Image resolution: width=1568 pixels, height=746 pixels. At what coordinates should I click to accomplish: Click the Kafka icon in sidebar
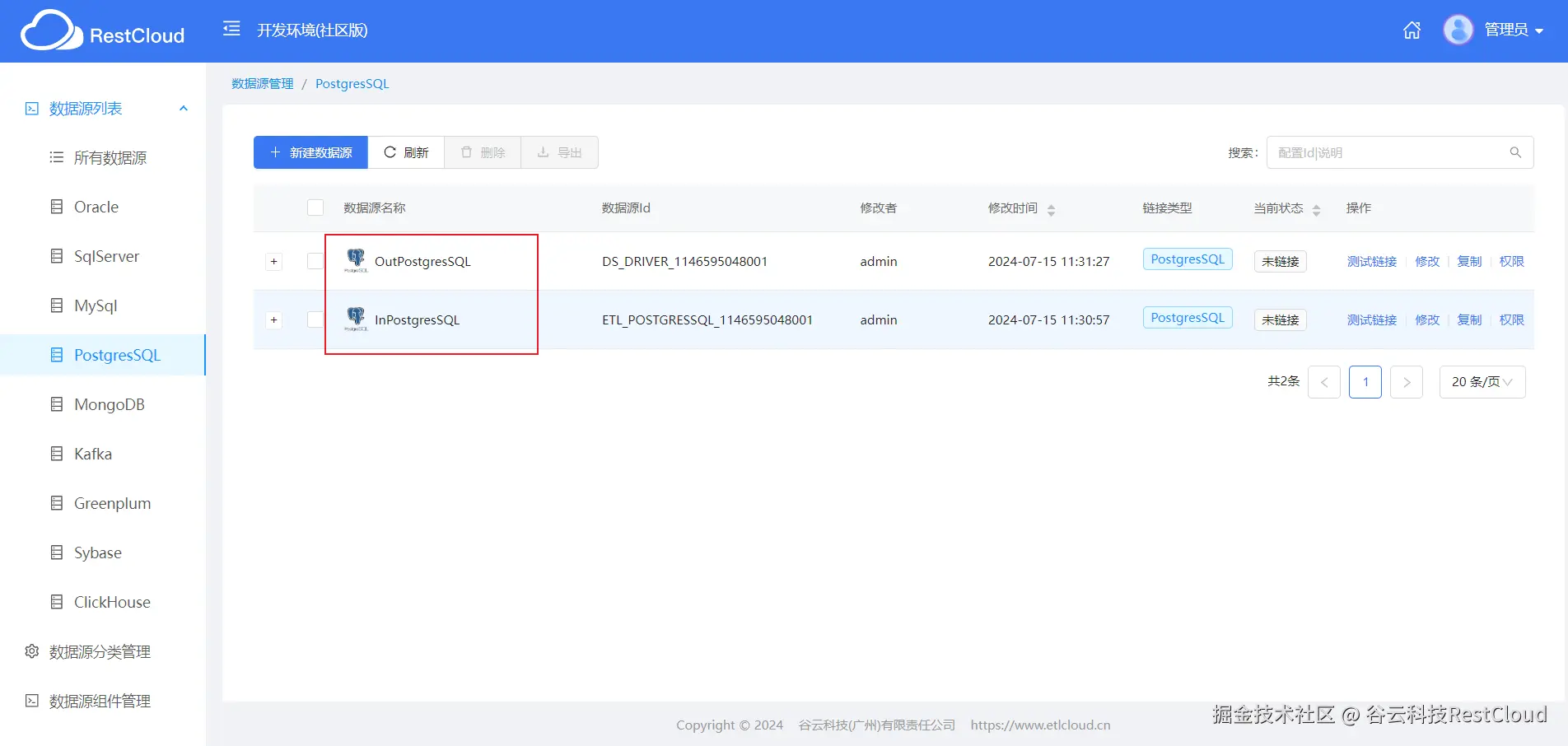[x=57, y=454]
